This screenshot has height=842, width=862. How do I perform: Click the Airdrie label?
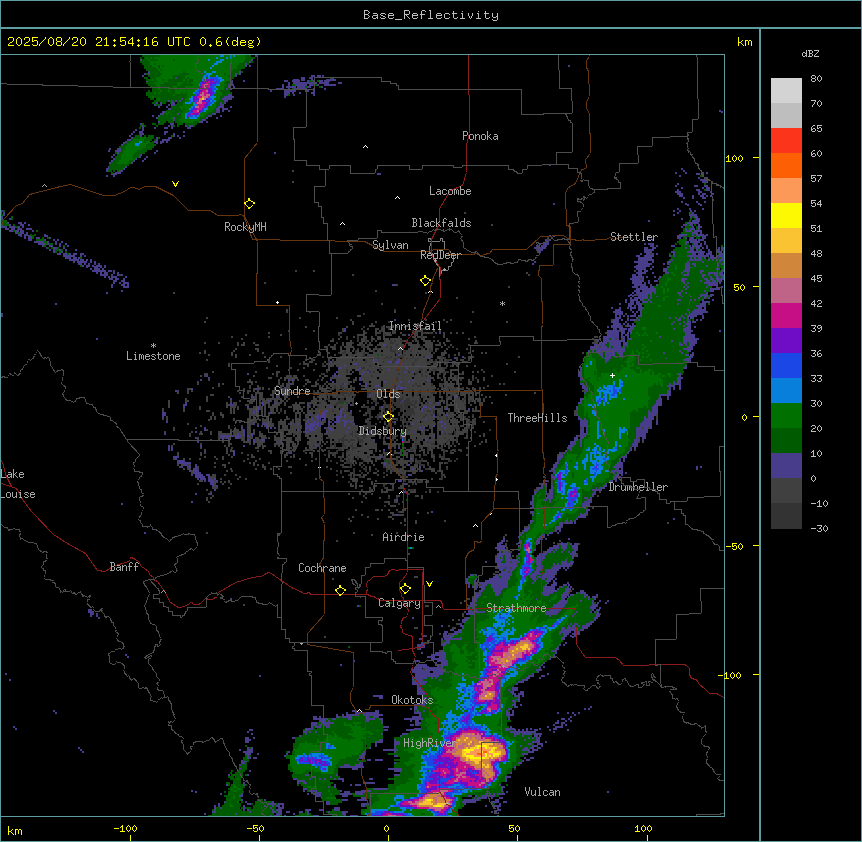(x=403, y=537)
